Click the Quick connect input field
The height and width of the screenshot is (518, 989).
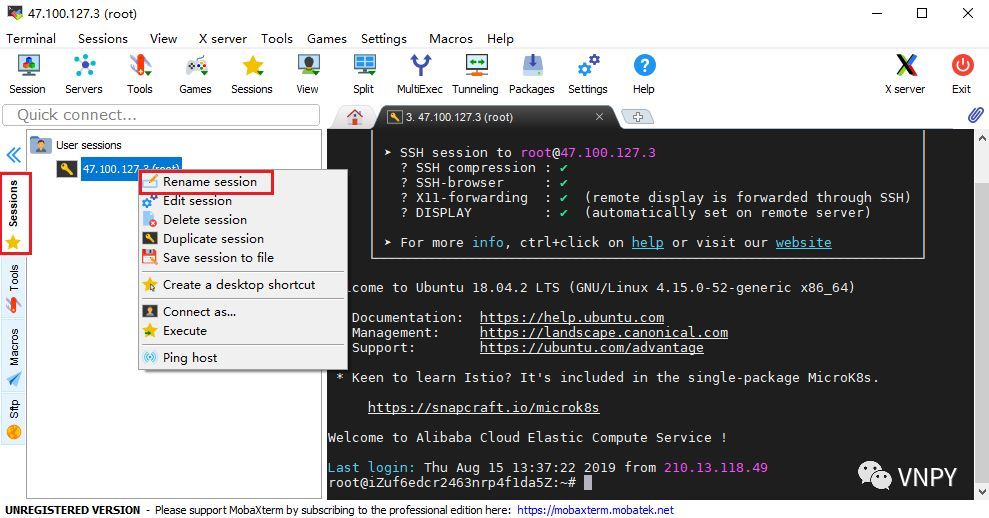(x=161, y=115)
